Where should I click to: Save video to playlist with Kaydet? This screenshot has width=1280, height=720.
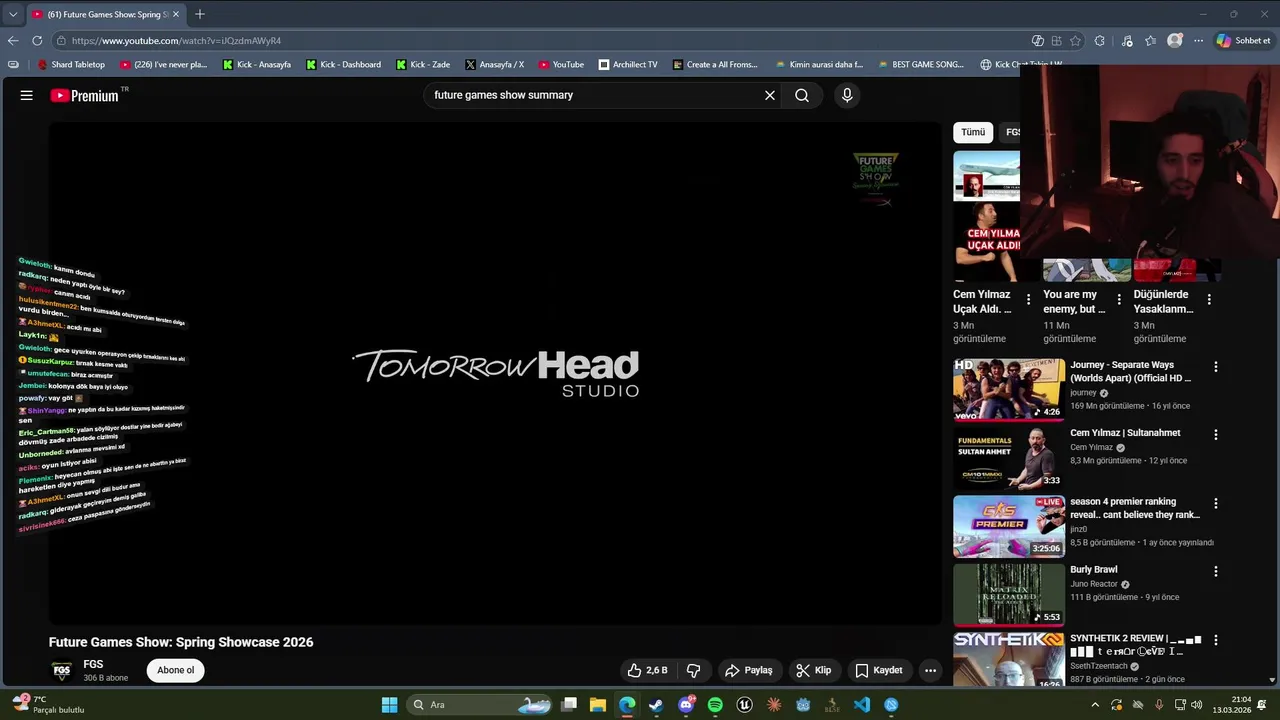(879, 670)
